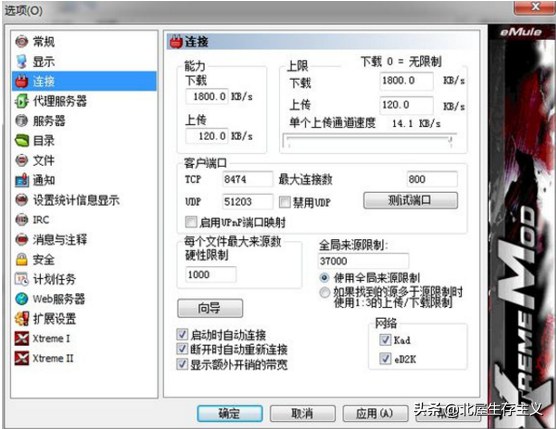Screen dimensions: 556x429
Task: Click the 最大连接数 field 800
Action: click(x=432, y=179)
